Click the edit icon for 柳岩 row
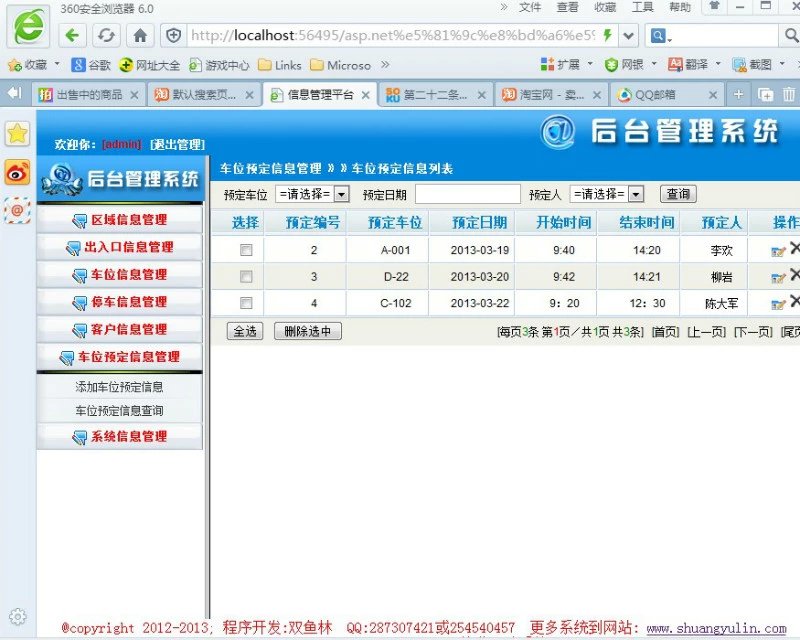Image resolution: width=800 pixels, height=640 pixels. [778, 277]
